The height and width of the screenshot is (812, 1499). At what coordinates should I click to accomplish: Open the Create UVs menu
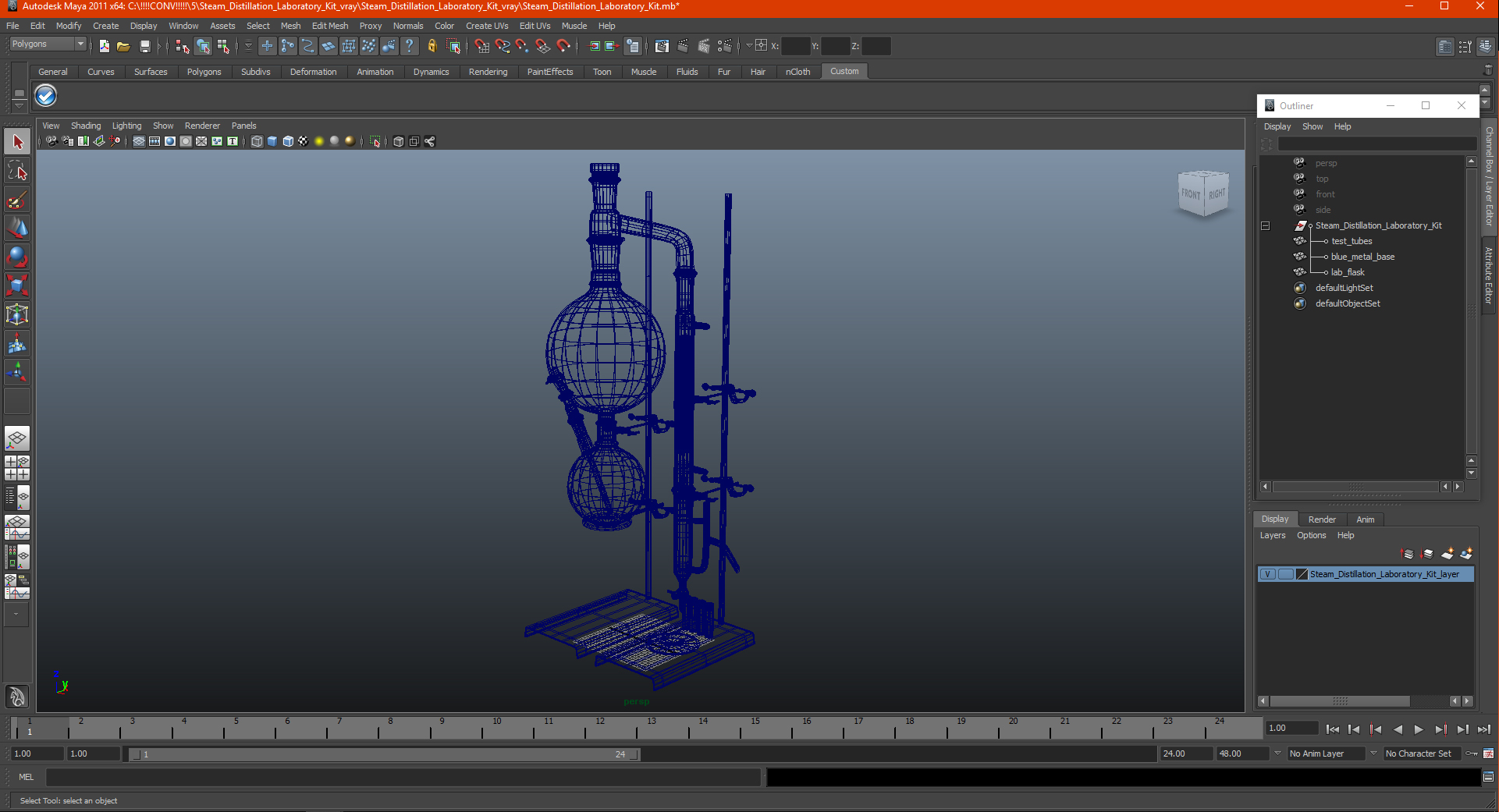[x=487, y=26]
